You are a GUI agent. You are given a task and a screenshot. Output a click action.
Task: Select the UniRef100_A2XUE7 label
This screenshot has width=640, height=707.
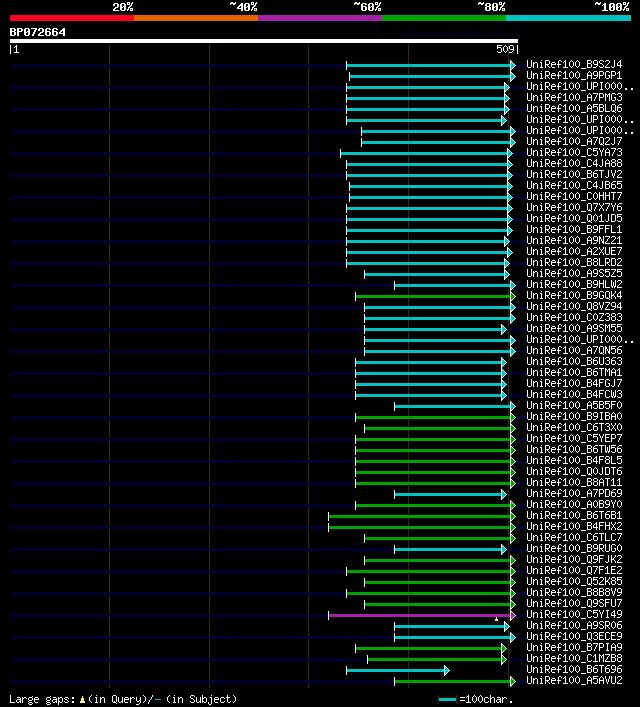click(574, 251)
